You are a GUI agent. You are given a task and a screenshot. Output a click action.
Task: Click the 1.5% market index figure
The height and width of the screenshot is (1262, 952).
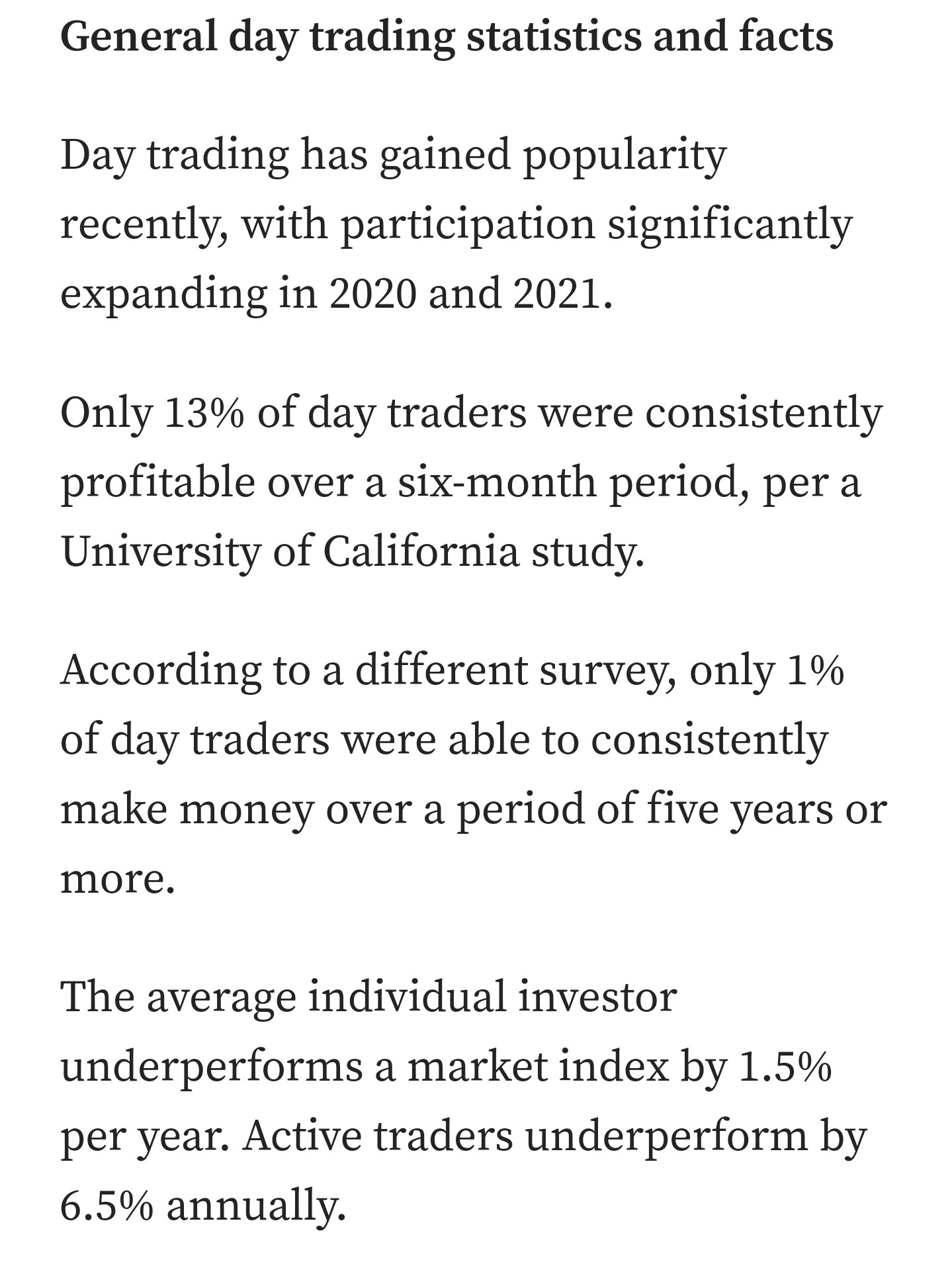click(784, 1065)
